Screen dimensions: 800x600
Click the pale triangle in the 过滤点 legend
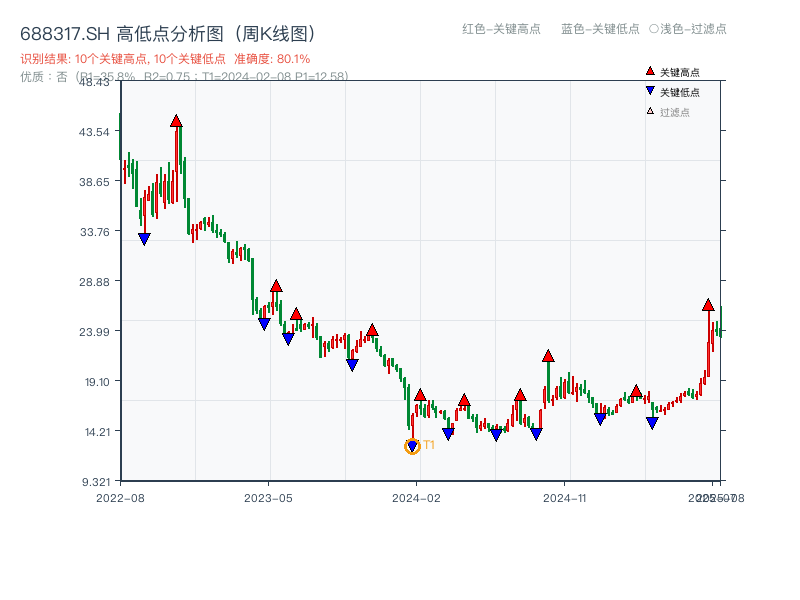(650, 111)
